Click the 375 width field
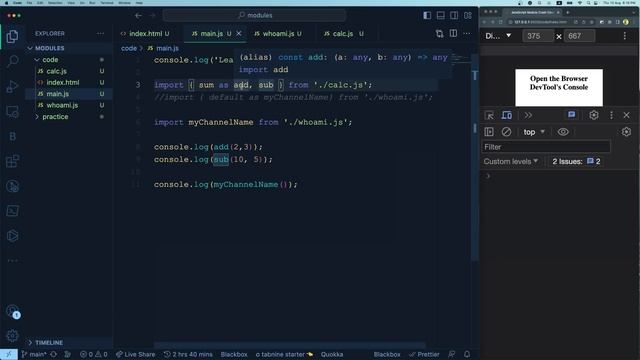The height and width of the screenshot is (360, 640). click(538, 36)
